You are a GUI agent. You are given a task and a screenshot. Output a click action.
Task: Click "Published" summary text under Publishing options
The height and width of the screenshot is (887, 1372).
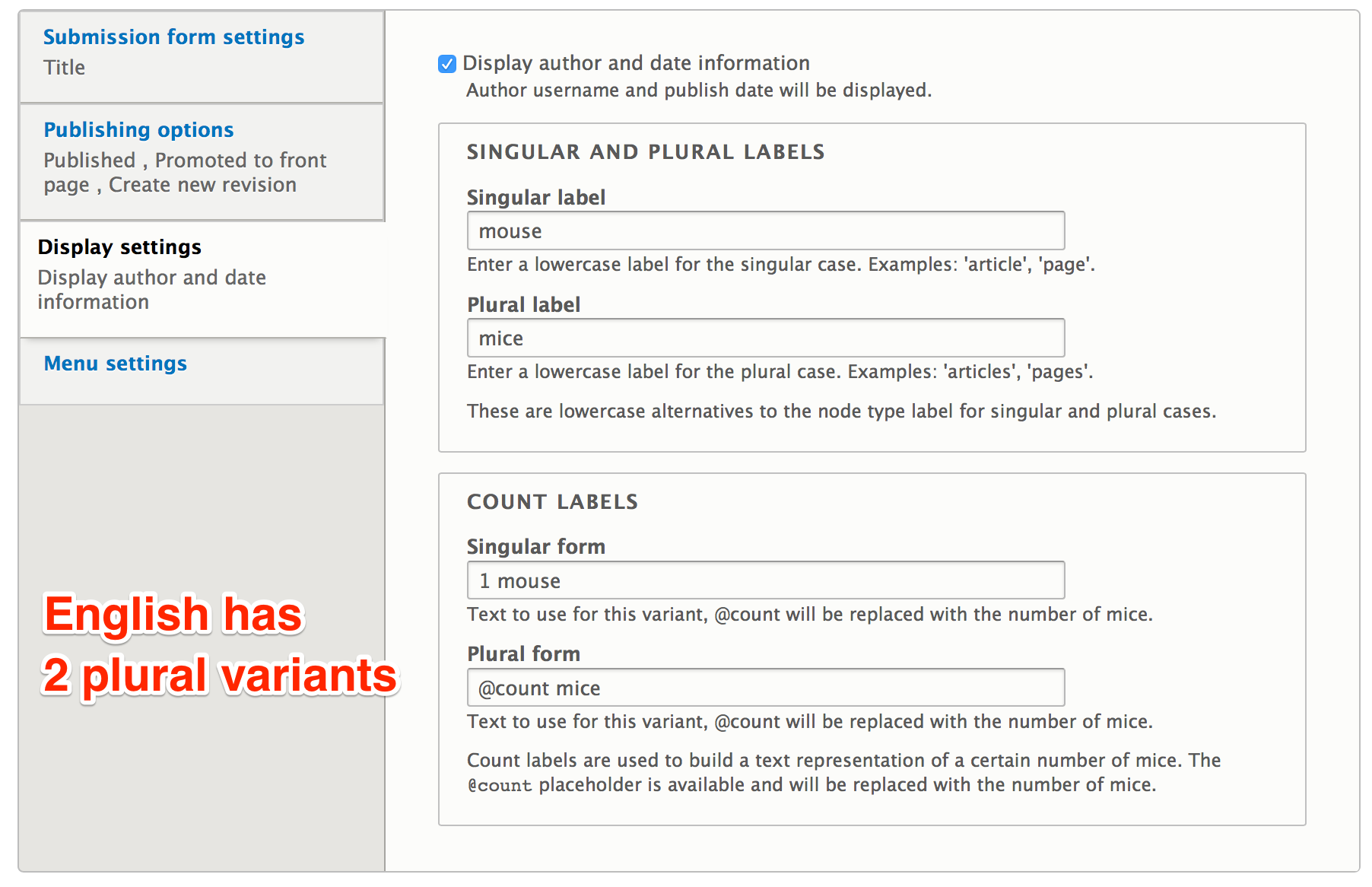90,160
